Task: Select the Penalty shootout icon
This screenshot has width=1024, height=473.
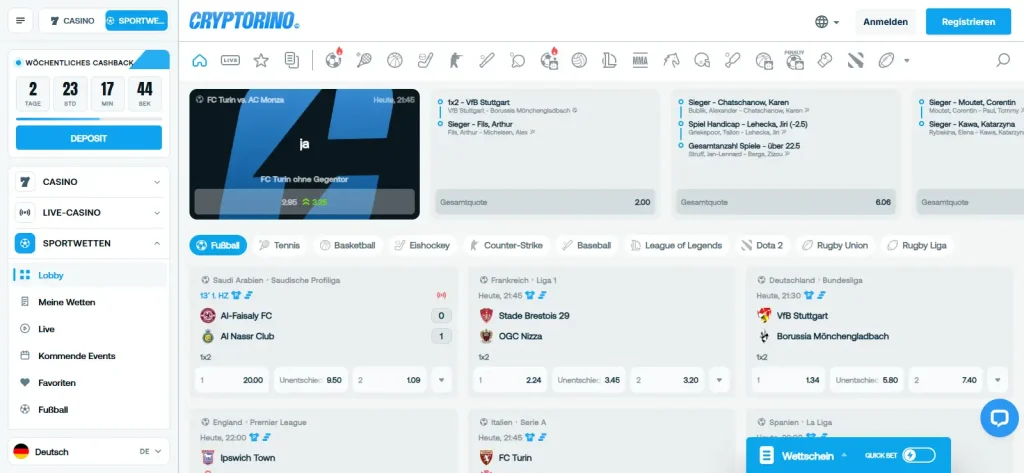Action: [794, 59]
